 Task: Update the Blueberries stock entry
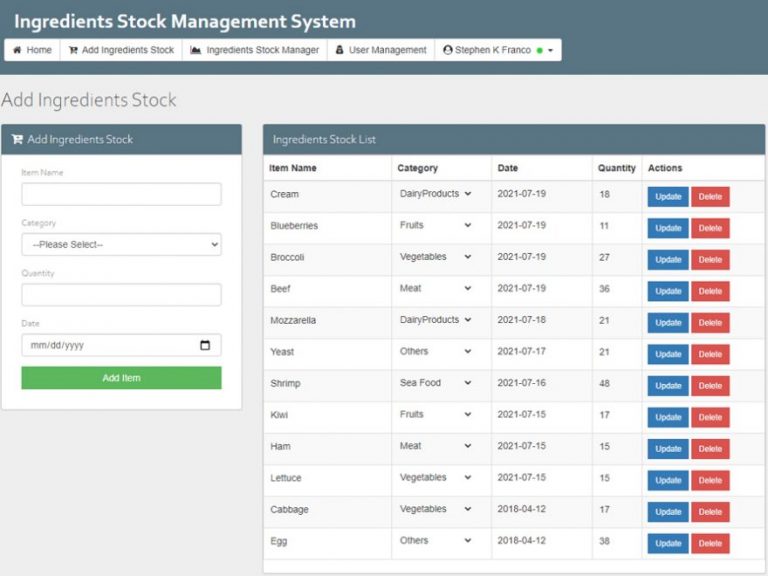(667, 228)
